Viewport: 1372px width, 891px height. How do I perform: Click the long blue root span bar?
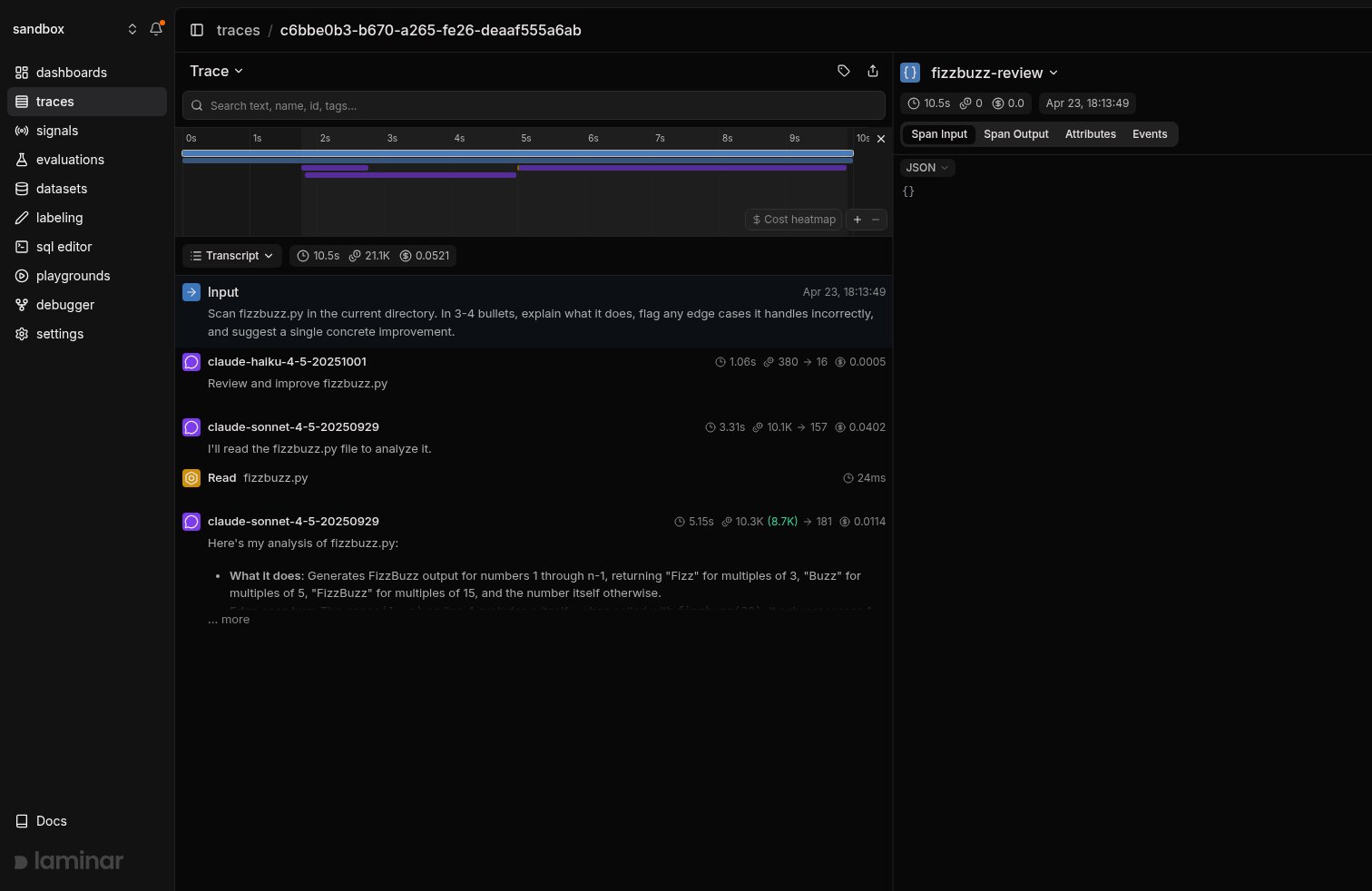tap(517, 153)
